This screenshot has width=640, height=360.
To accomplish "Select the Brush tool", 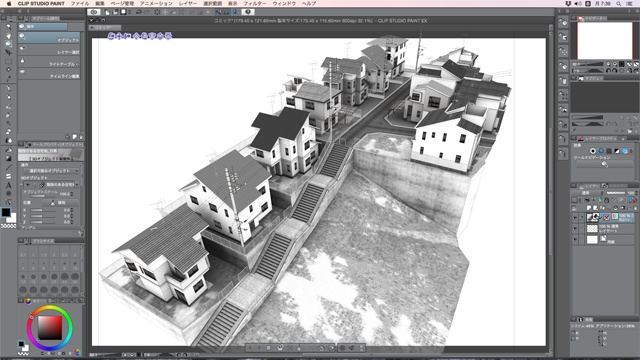I will 8,106.
